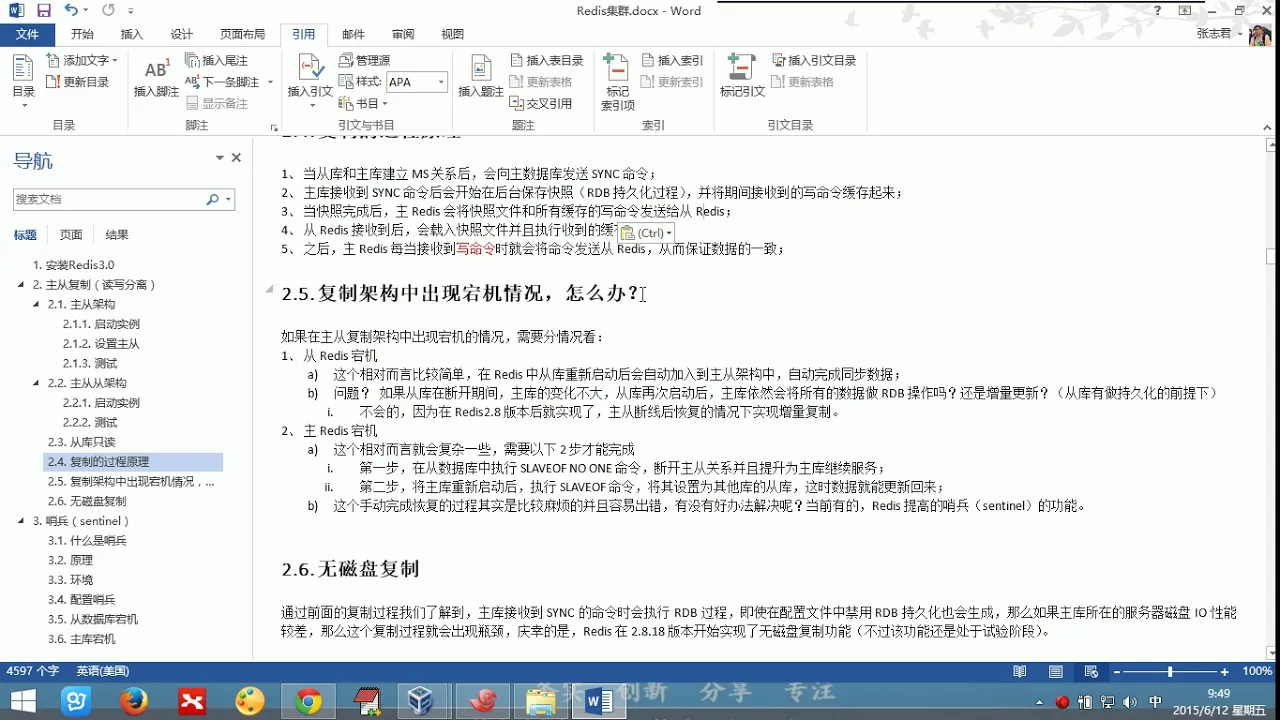Screen dimensions: 1280x720
Task: Click 添加文字 in the ribbon
Action: click(82, 61)
